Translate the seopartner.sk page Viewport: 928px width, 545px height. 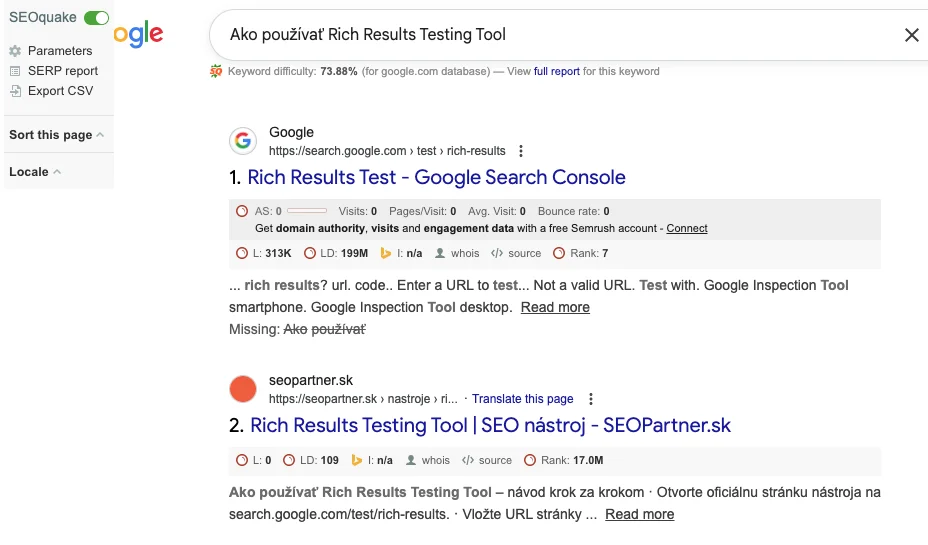click(522, 399)
